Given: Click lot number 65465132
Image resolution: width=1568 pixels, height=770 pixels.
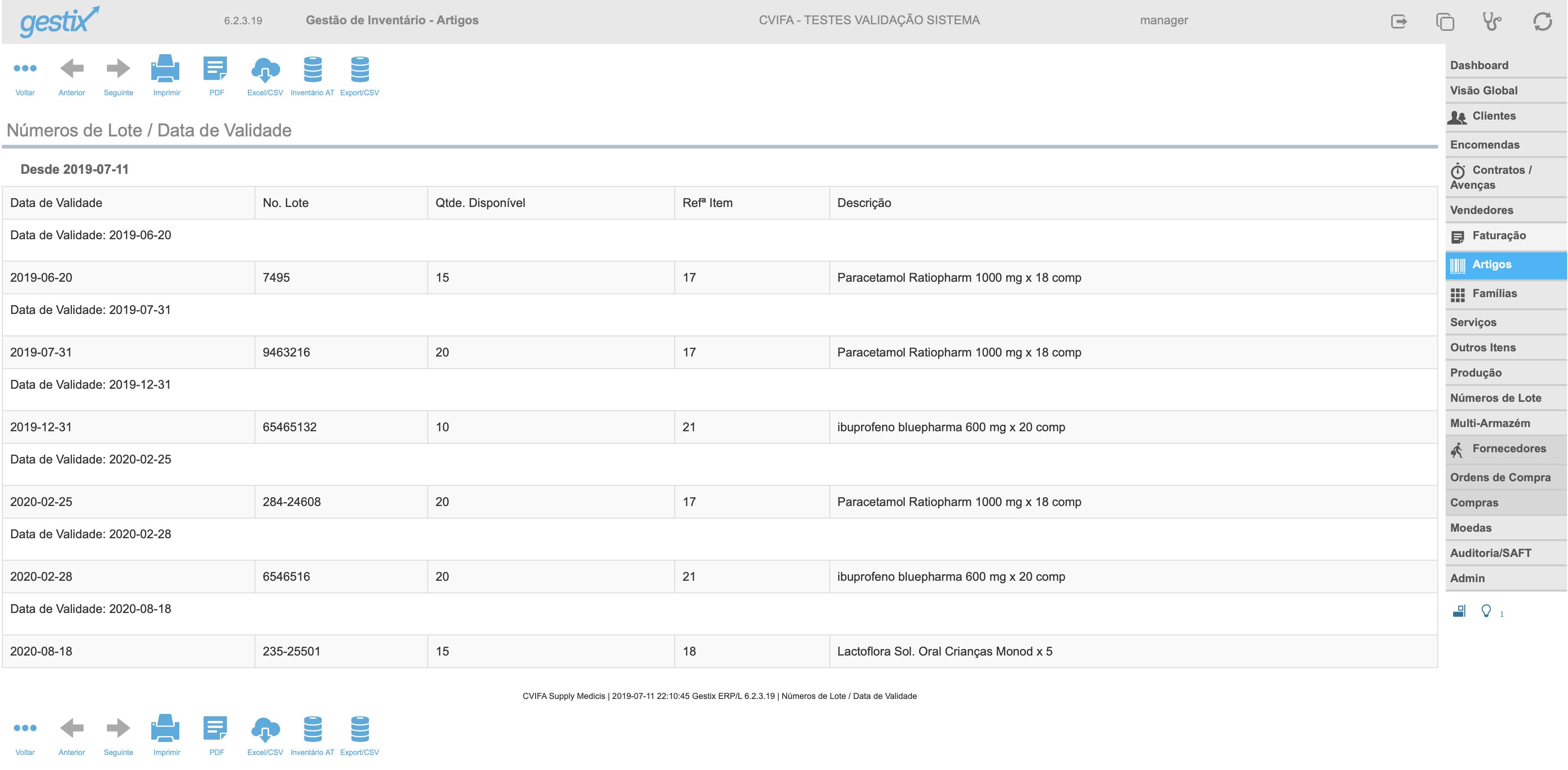Looking at the screenshot, I should point(289,427).
